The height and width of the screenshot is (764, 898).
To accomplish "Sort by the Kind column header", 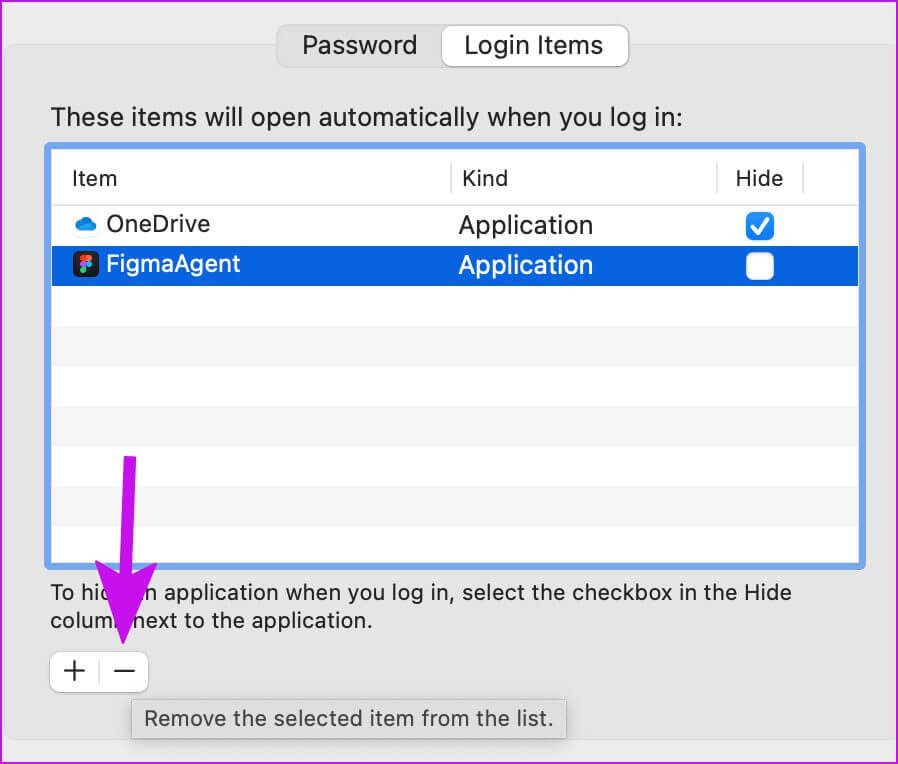I will tap(485, 179).
